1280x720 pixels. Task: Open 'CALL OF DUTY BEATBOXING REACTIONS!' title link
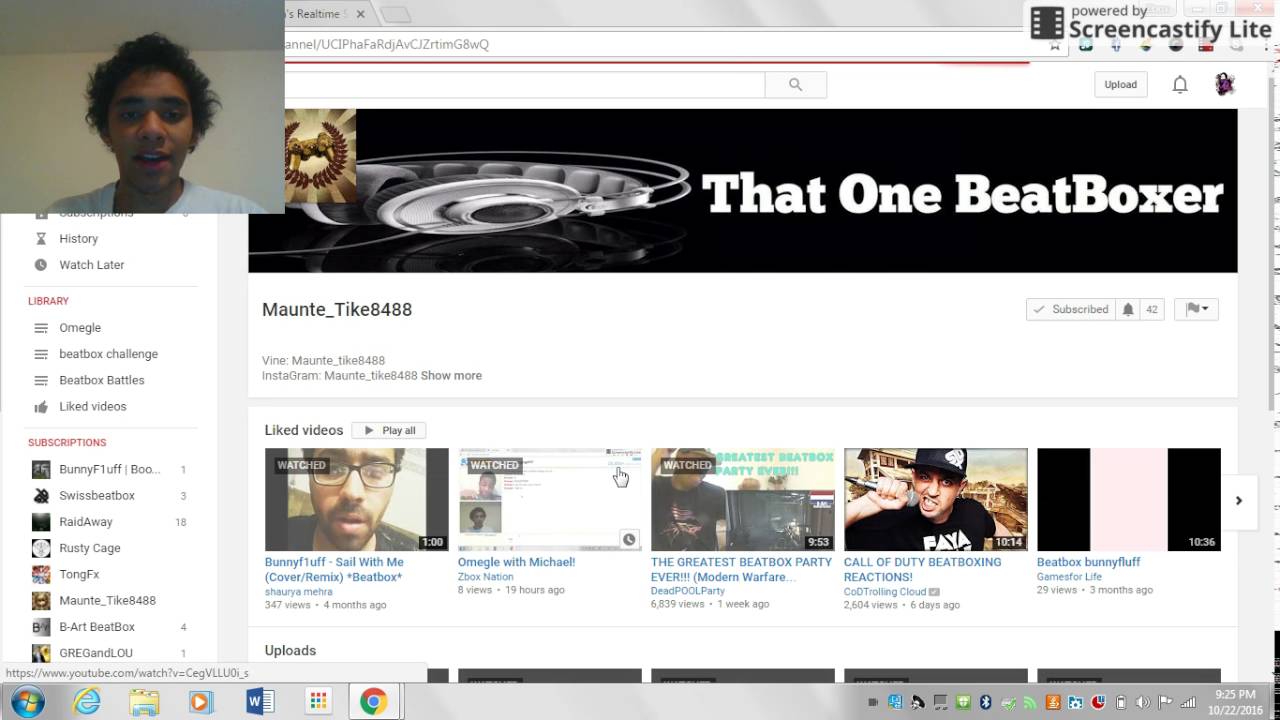click(922, 569)
